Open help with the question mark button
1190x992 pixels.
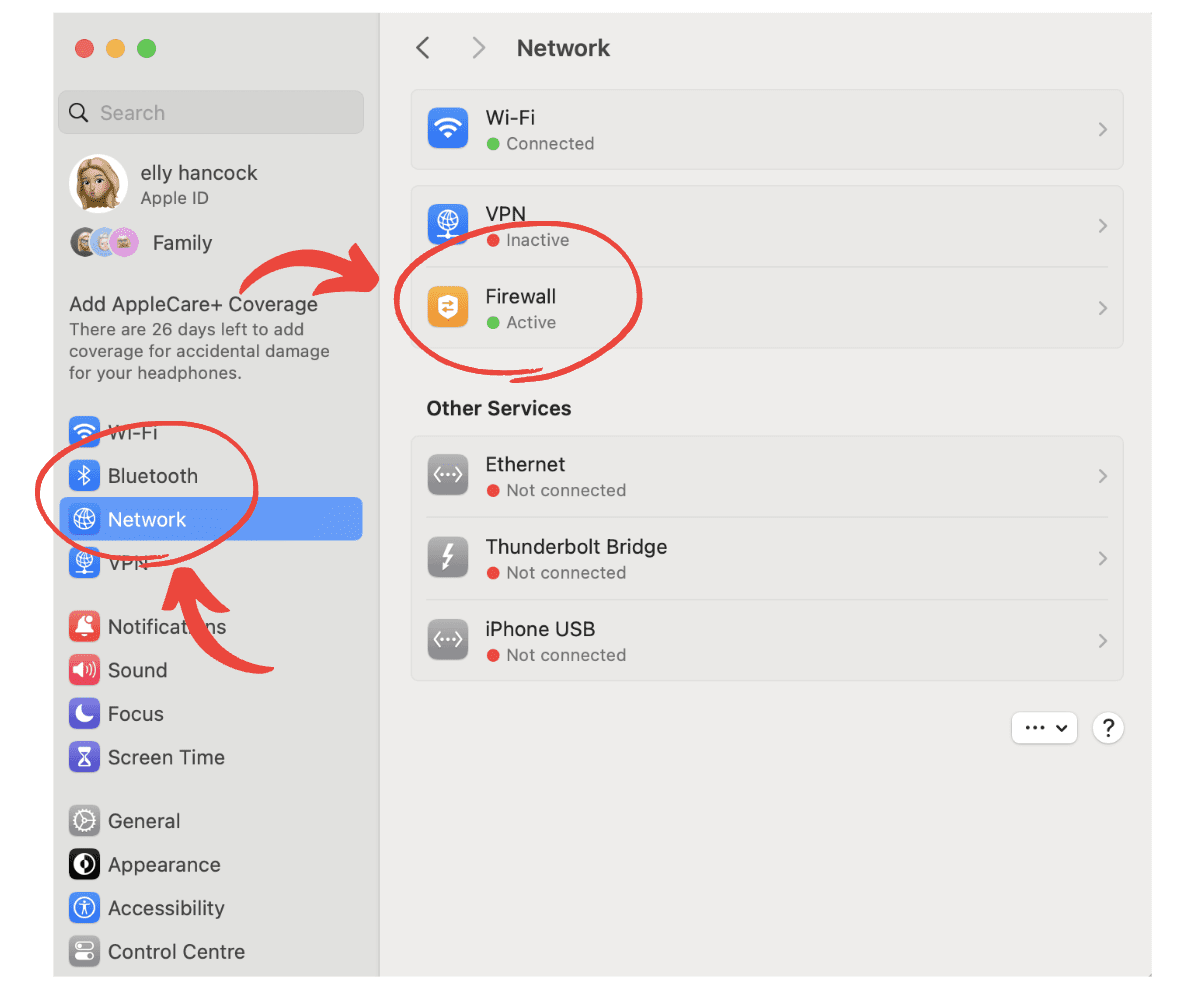[1108, 728]
